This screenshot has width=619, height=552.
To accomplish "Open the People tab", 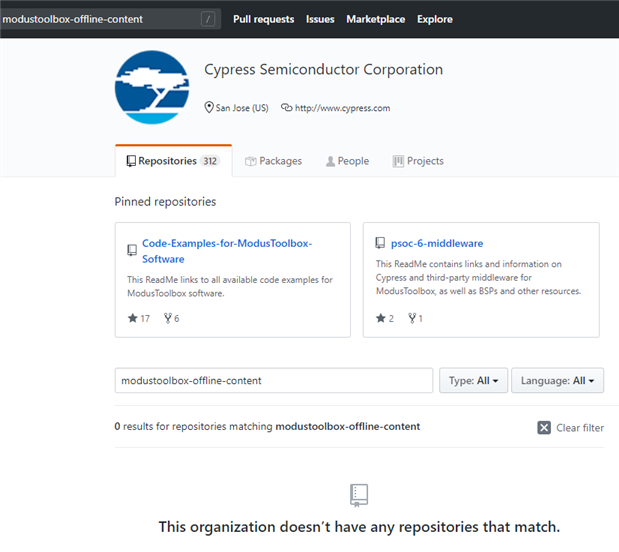I will point(347,161).
